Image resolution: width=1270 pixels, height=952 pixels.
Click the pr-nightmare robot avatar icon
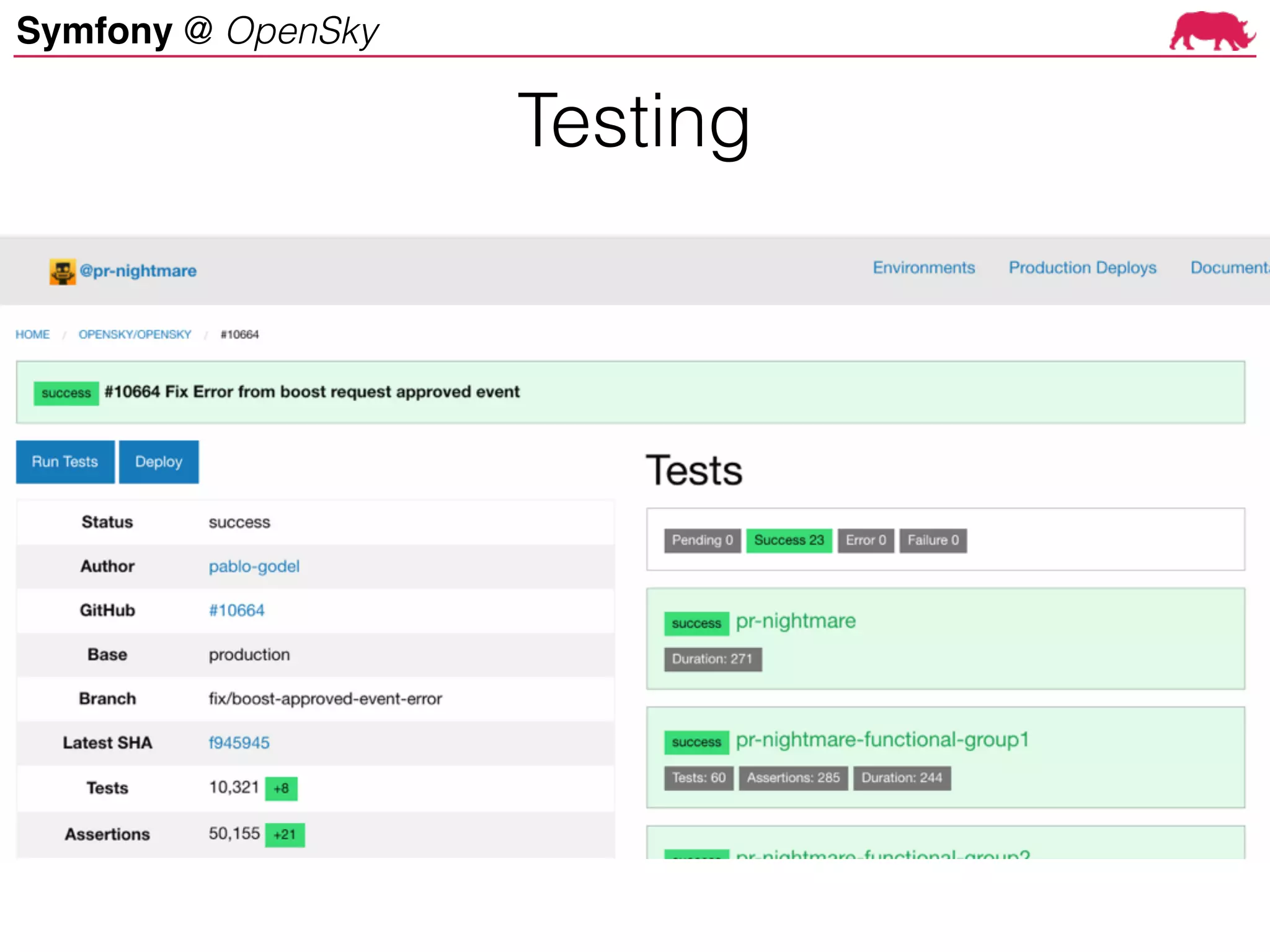point(63,271)
